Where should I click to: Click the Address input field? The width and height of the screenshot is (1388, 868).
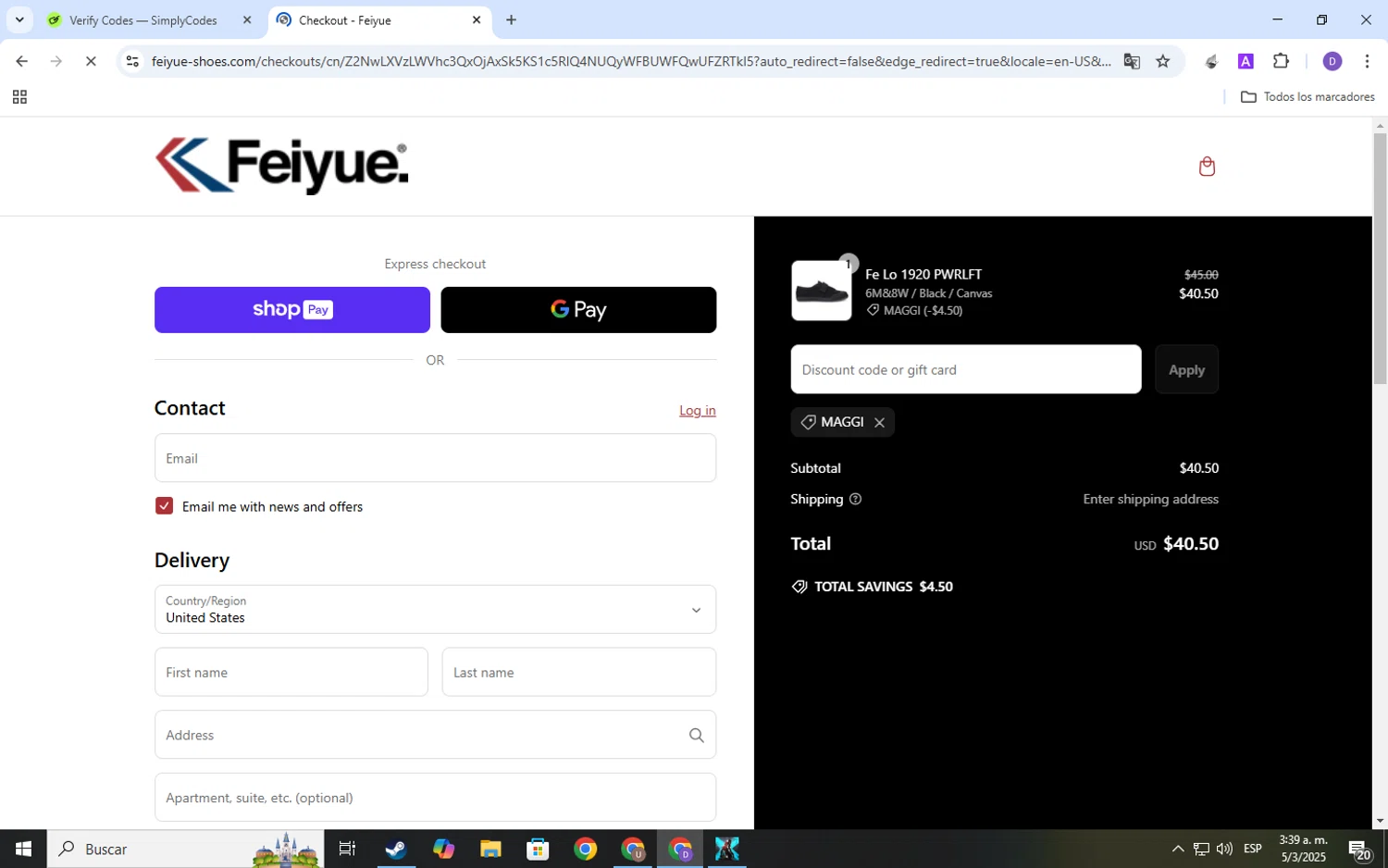tap(435, 735)
